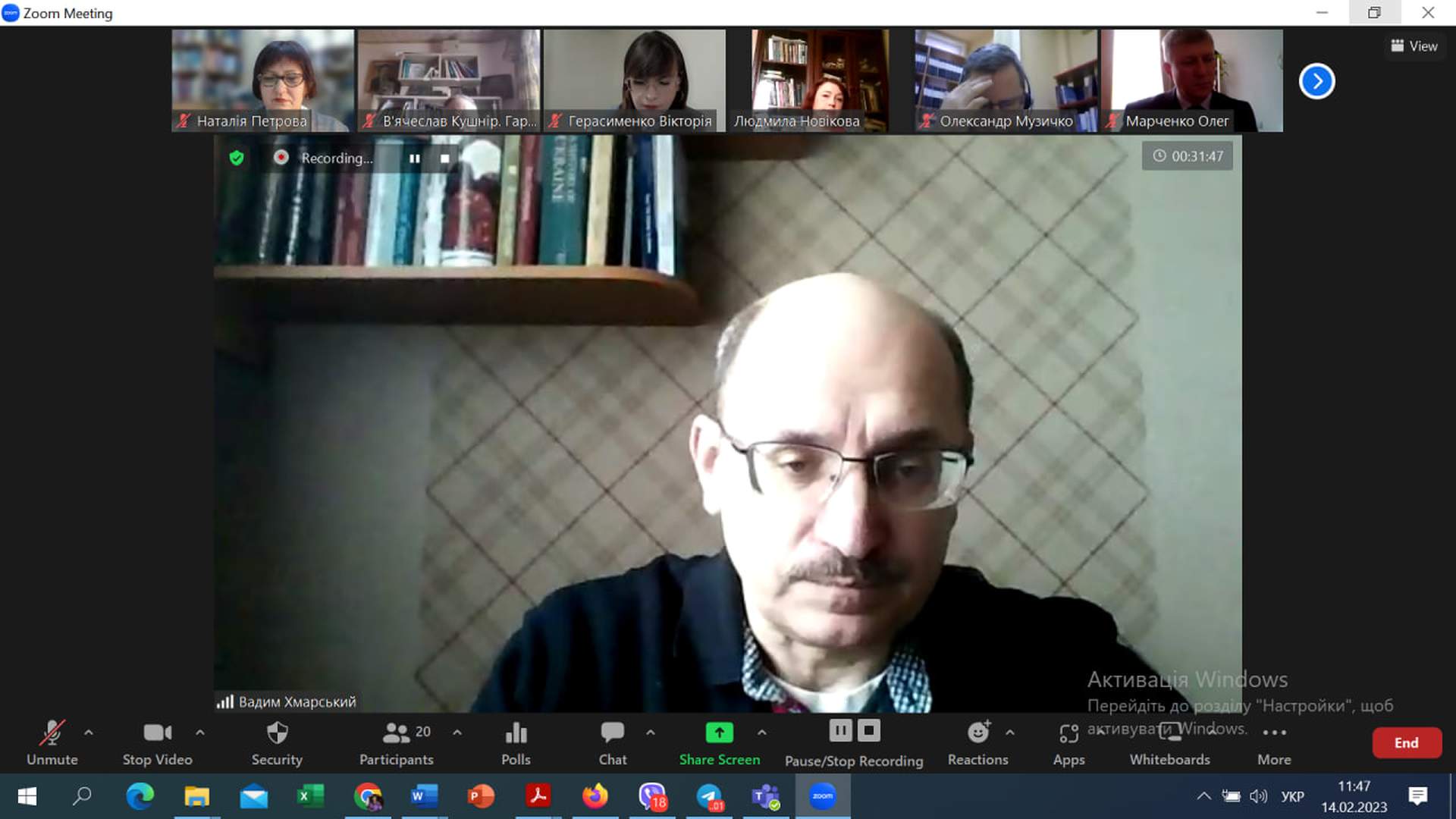Click the meeting timer 00:31:47
Screen dimensions: 1456x819
(x=1188, y=156)
